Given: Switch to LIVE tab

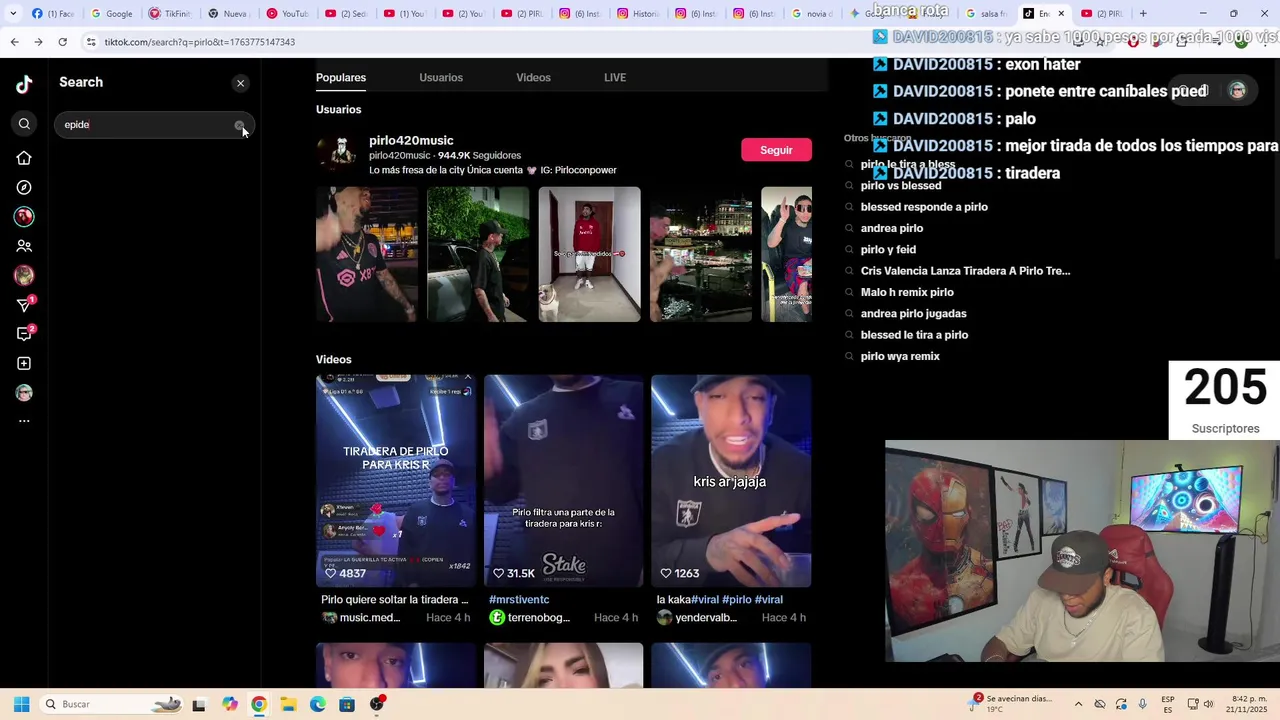Looking at the screenshot, I should click(615, 78).
